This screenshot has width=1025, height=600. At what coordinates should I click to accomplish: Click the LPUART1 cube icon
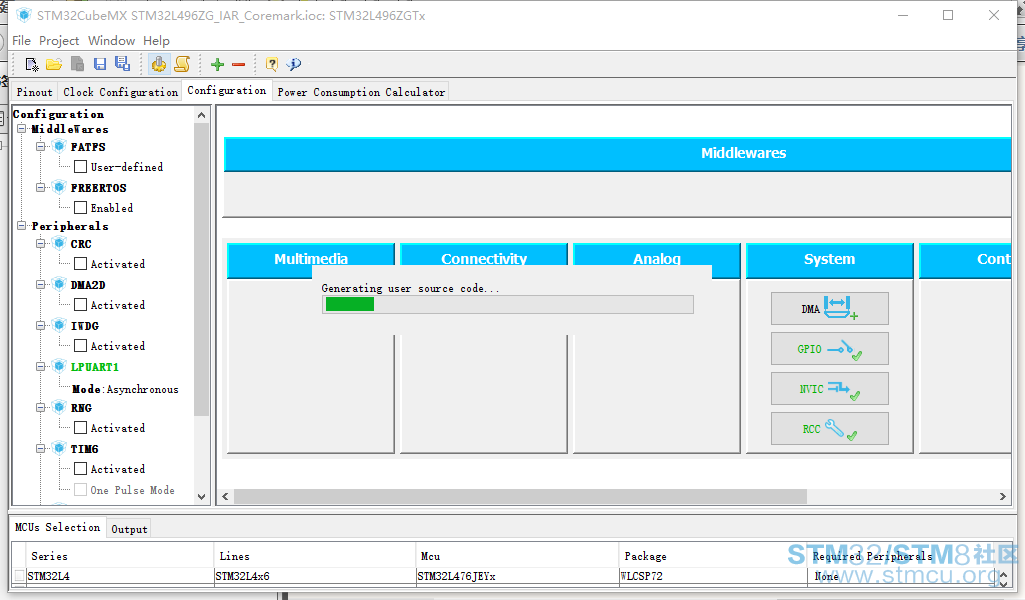[59, 366]
